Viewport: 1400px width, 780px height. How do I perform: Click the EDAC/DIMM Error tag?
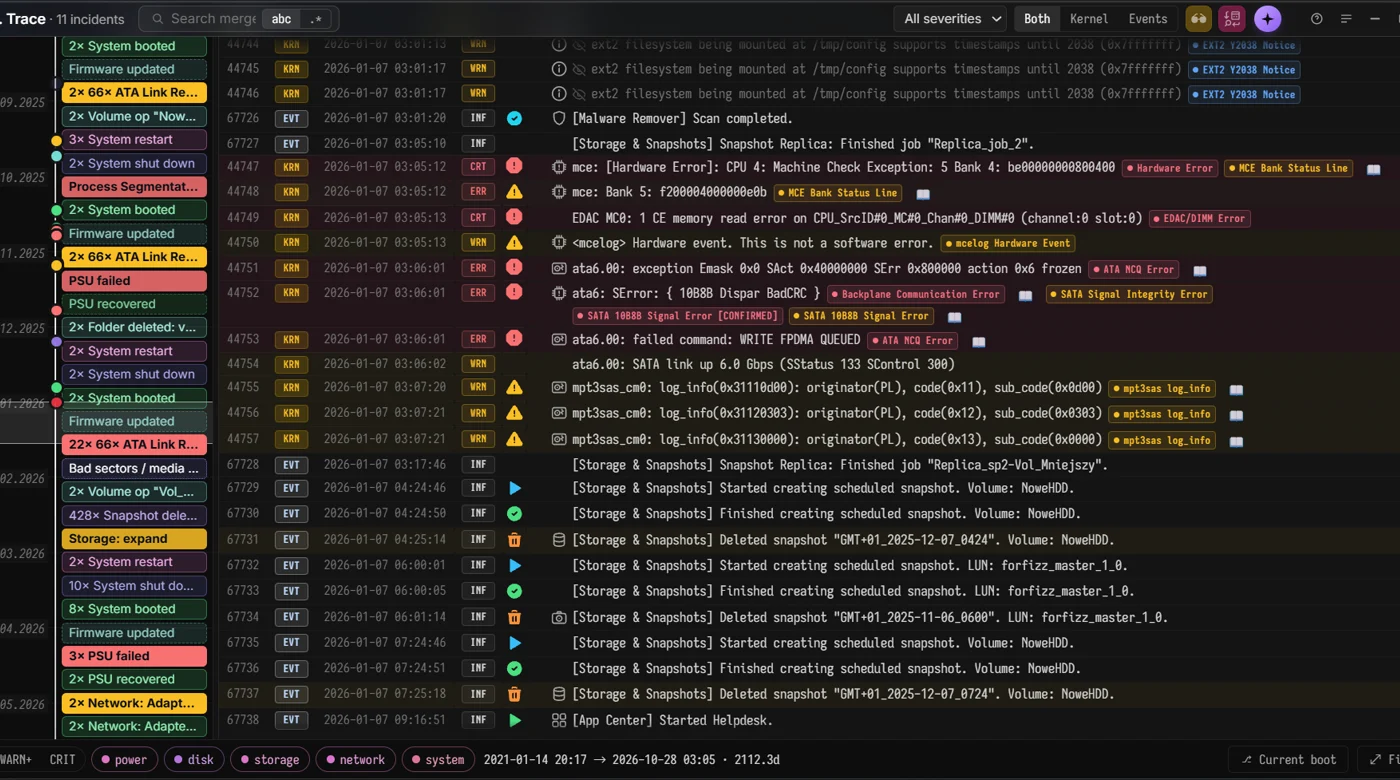click(x=1200, y=218)
